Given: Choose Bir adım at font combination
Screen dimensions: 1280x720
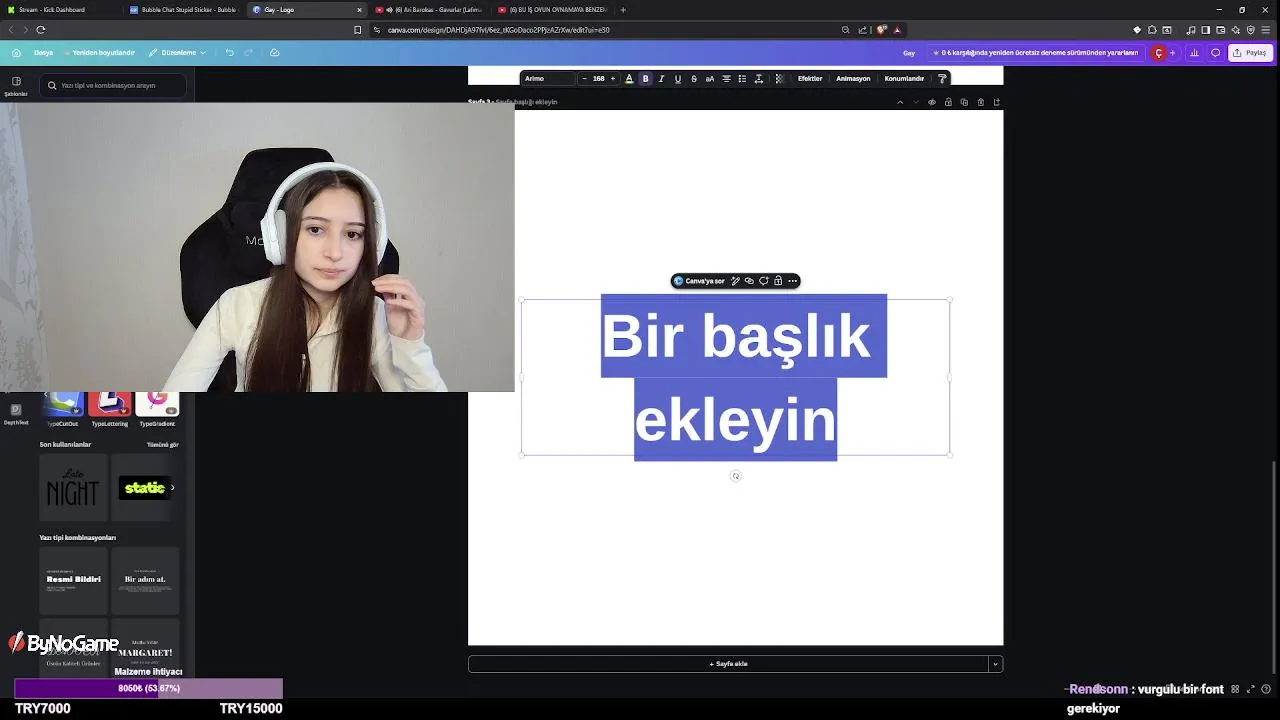Looking at the screenshot, I should pyautogui.click(x=145, y=580).
